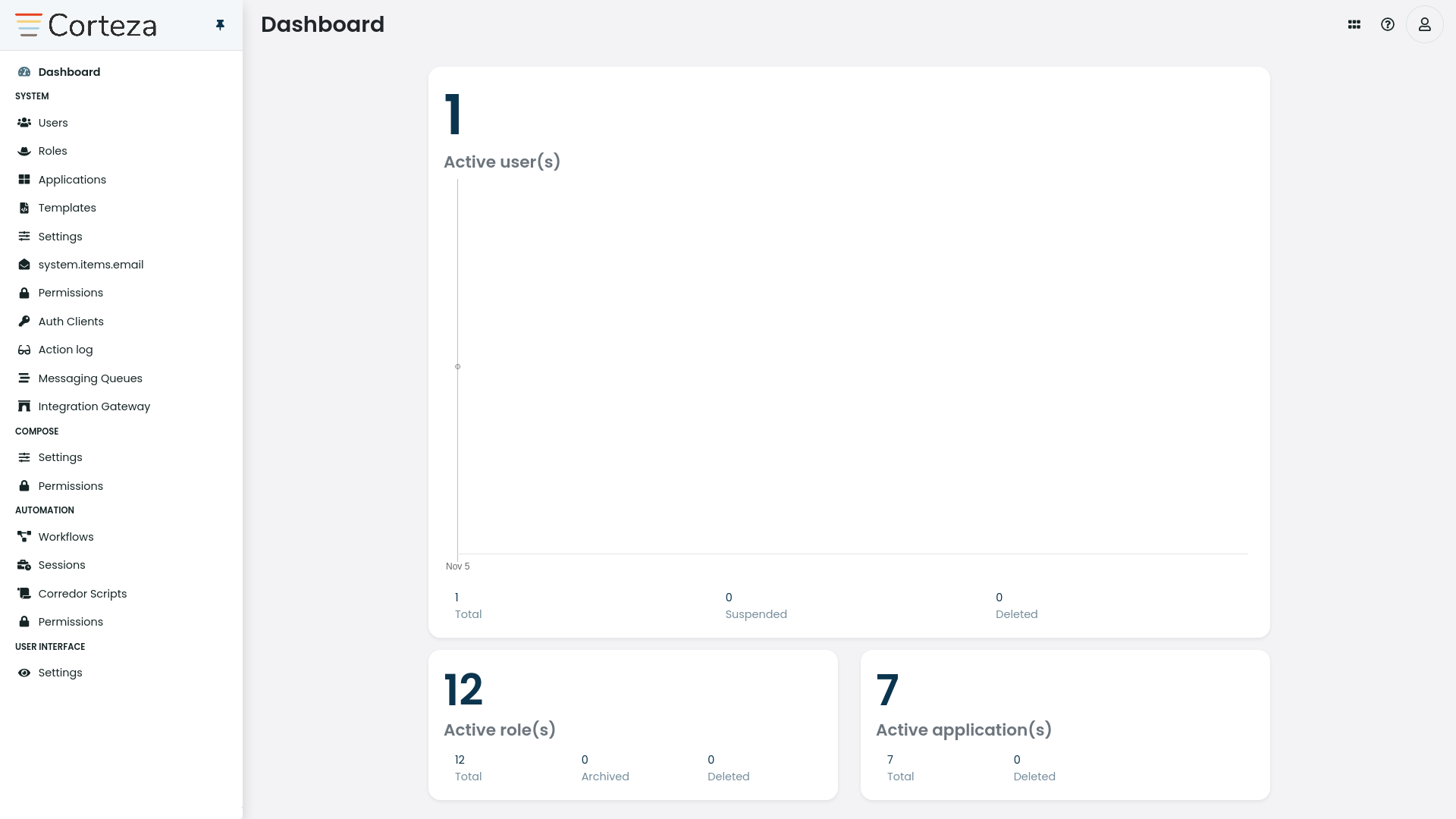Click the large '12' roles count
Viewport: 1456px width, 819px height.
(x=463, y=690)
